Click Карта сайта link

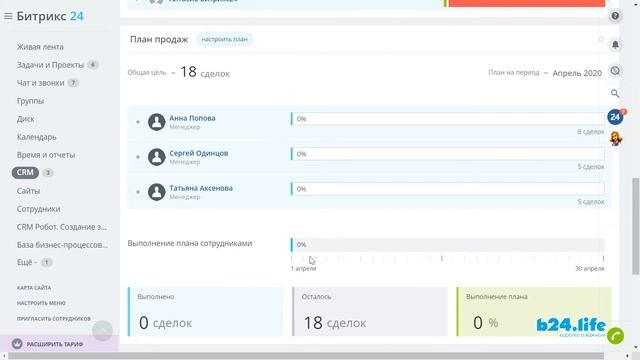click(x=34, y=288)
